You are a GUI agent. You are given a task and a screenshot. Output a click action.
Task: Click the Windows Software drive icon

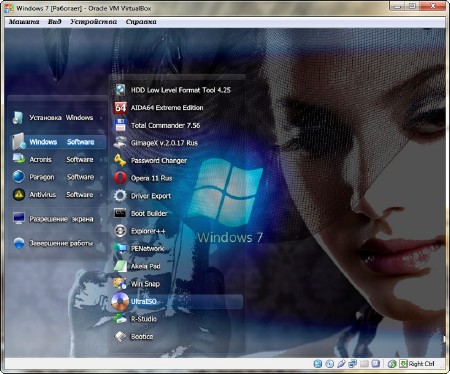[18, 142]
